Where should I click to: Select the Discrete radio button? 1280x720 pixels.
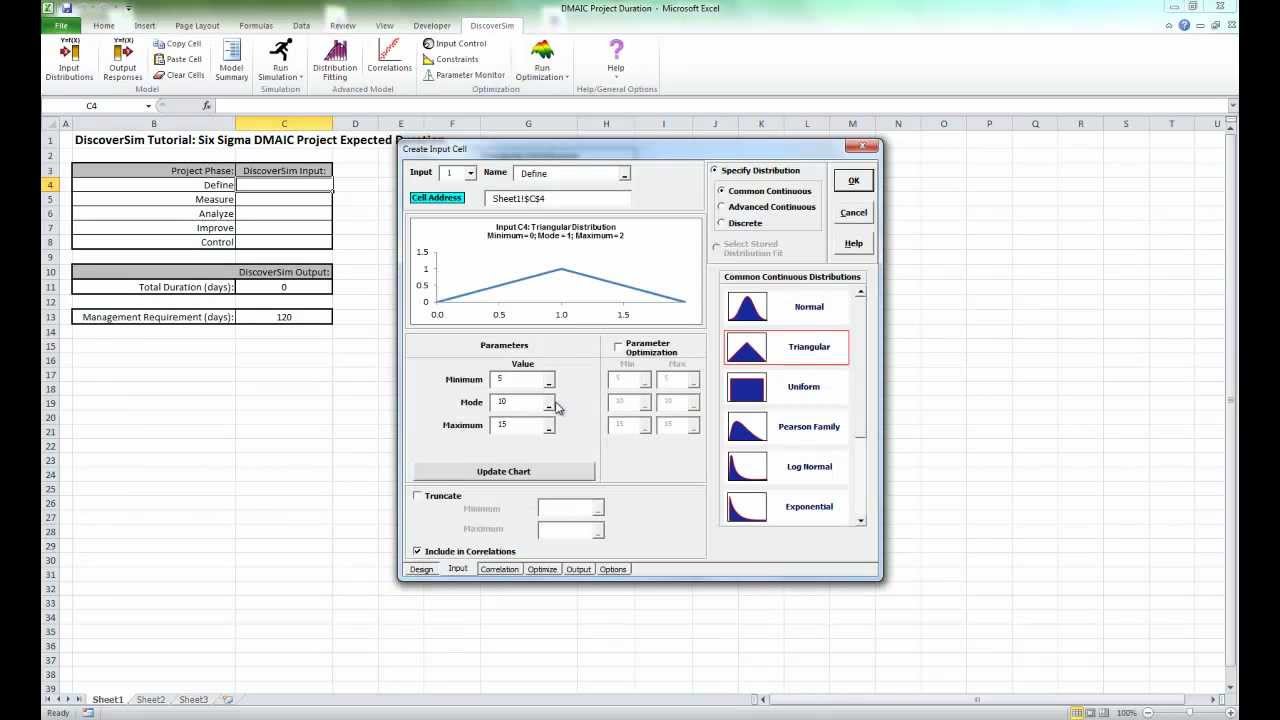(x=722, y=223)
